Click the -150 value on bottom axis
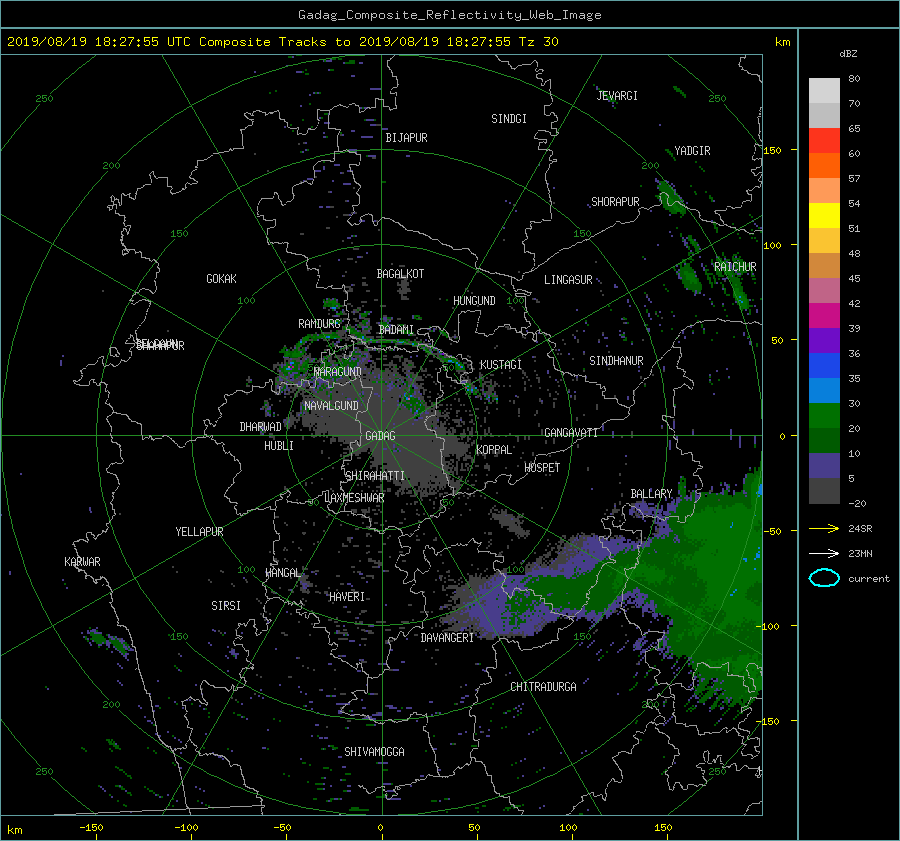Screen dimensions: 900x841 click(91, 827)
